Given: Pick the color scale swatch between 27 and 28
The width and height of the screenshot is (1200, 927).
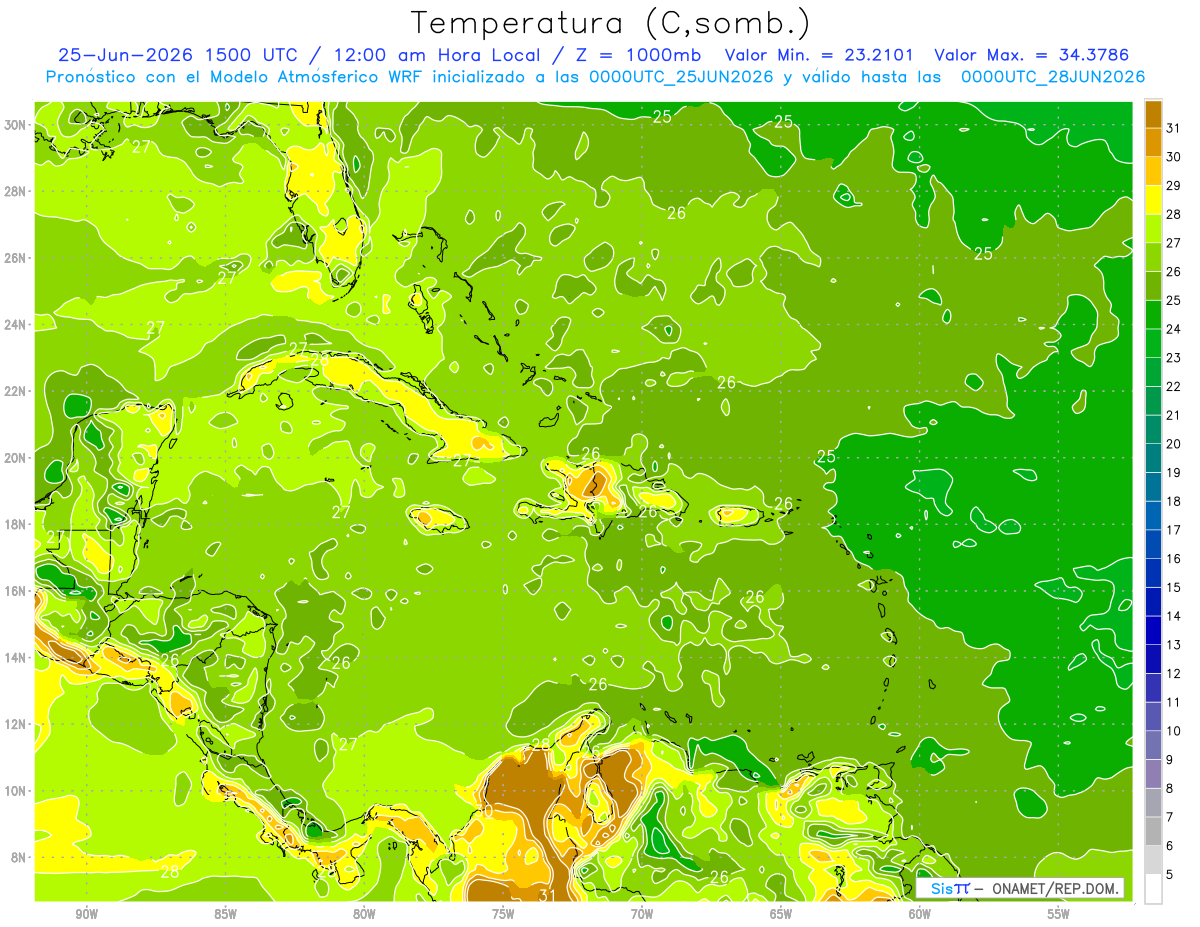Looking at the screenshot, I should (x=1153, y=228).
